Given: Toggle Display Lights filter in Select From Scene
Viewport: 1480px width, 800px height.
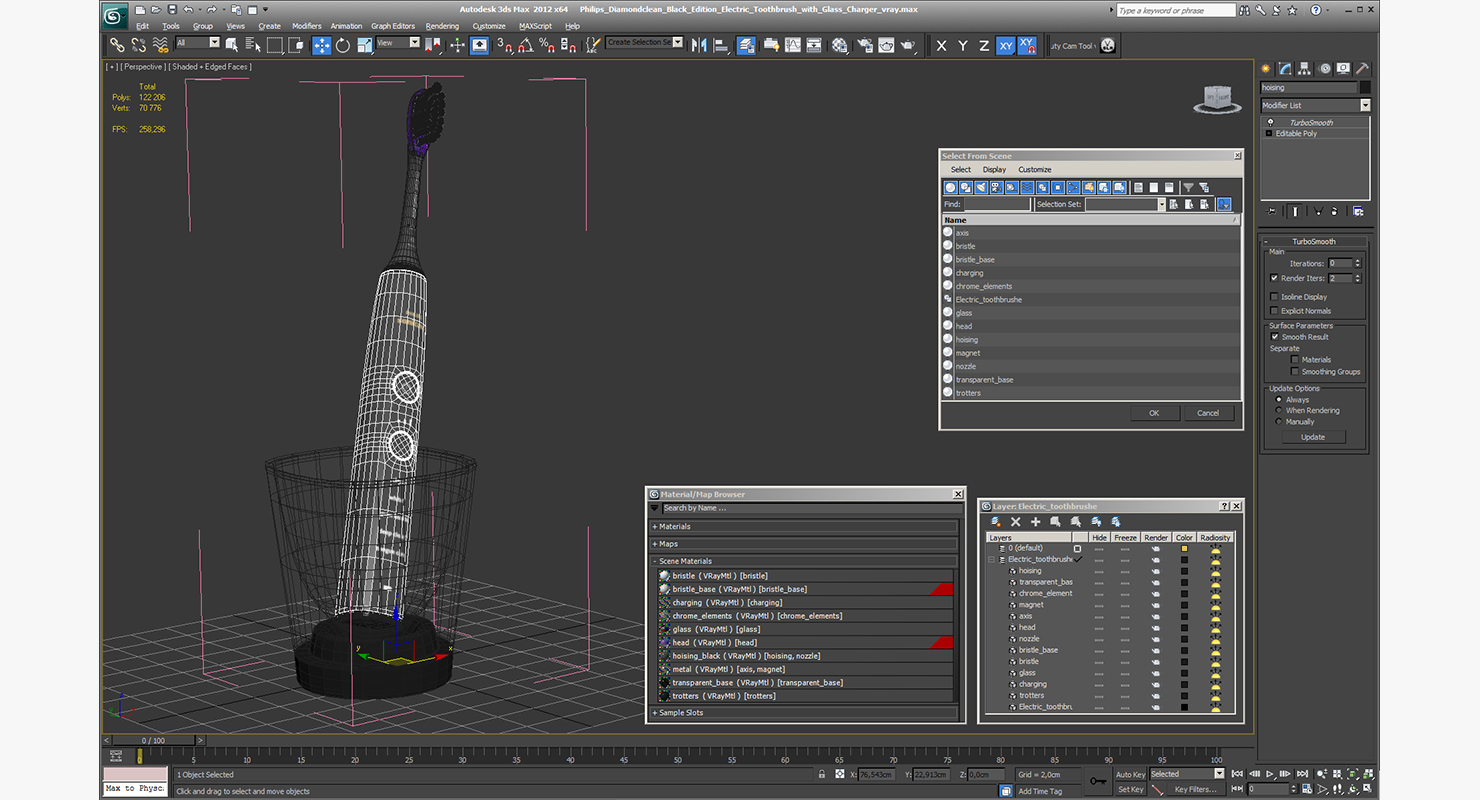Looking at the screenshot, I should 981,188.
